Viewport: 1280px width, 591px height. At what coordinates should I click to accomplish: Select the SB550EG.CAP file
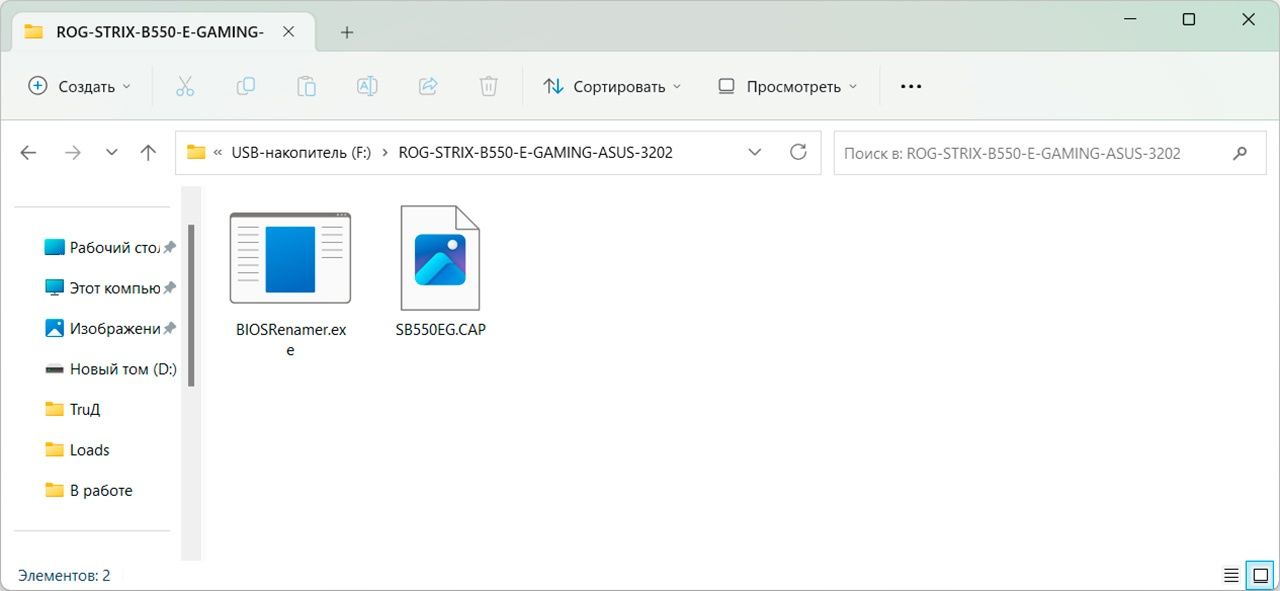click(x=440, y=270)
